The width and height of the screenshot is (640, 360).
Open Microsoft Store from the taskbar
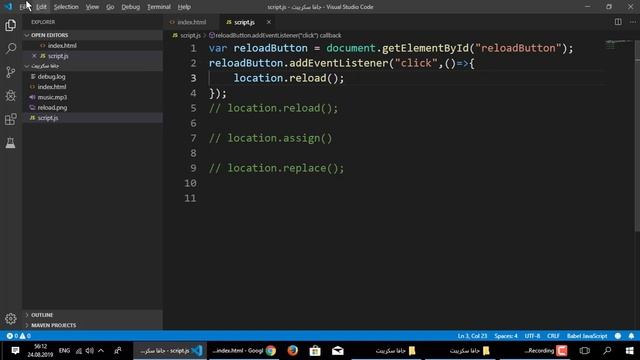tap(315, 351)
